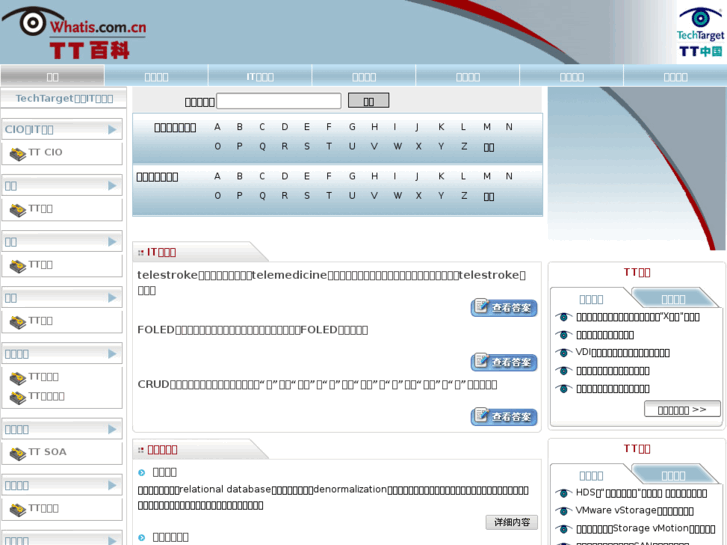Expand the CIO IT sidebar section arrow
Image resolution: width=727 pixels, height=545 pixels.
pyautogui.click(x=112, y=129)
